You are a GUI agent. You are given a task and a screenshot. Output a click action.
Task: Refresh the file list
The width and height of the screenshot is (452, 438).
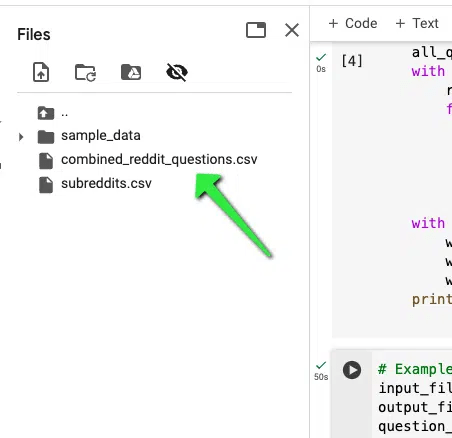click(x=85, y=72)
